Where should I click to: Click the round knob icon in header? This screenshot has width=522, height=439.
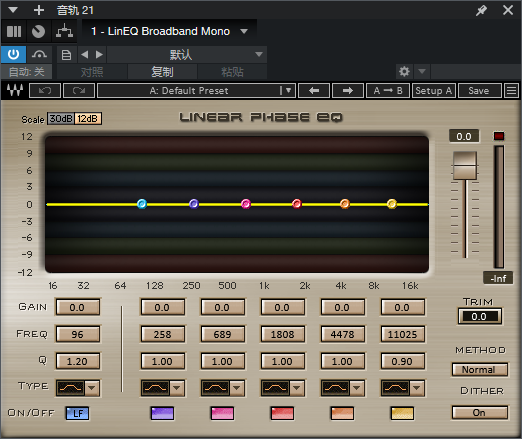(38, 32)
